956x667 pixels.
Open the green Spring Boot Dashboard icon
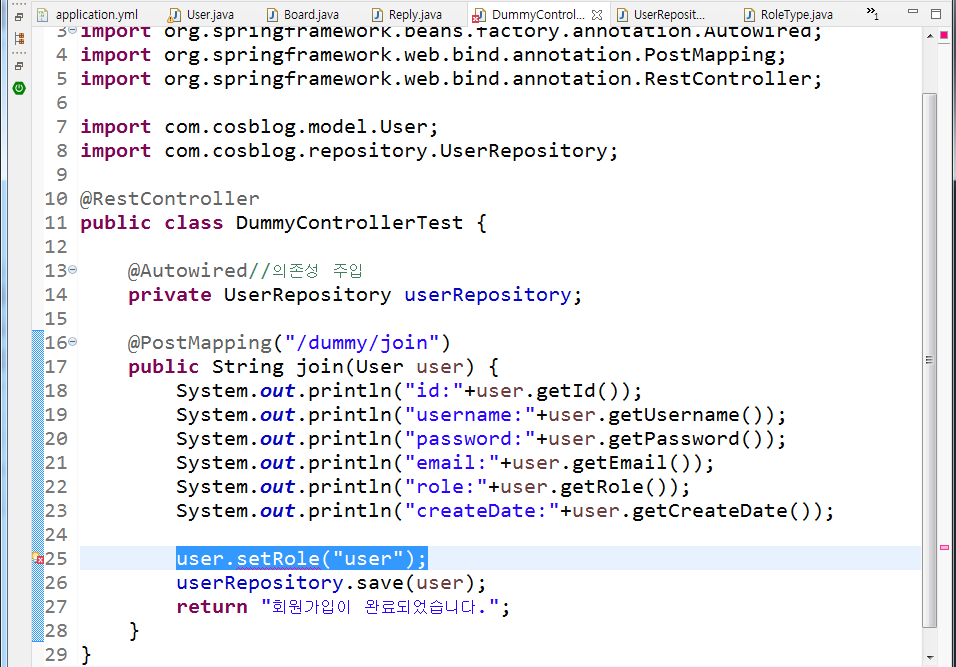19,88
